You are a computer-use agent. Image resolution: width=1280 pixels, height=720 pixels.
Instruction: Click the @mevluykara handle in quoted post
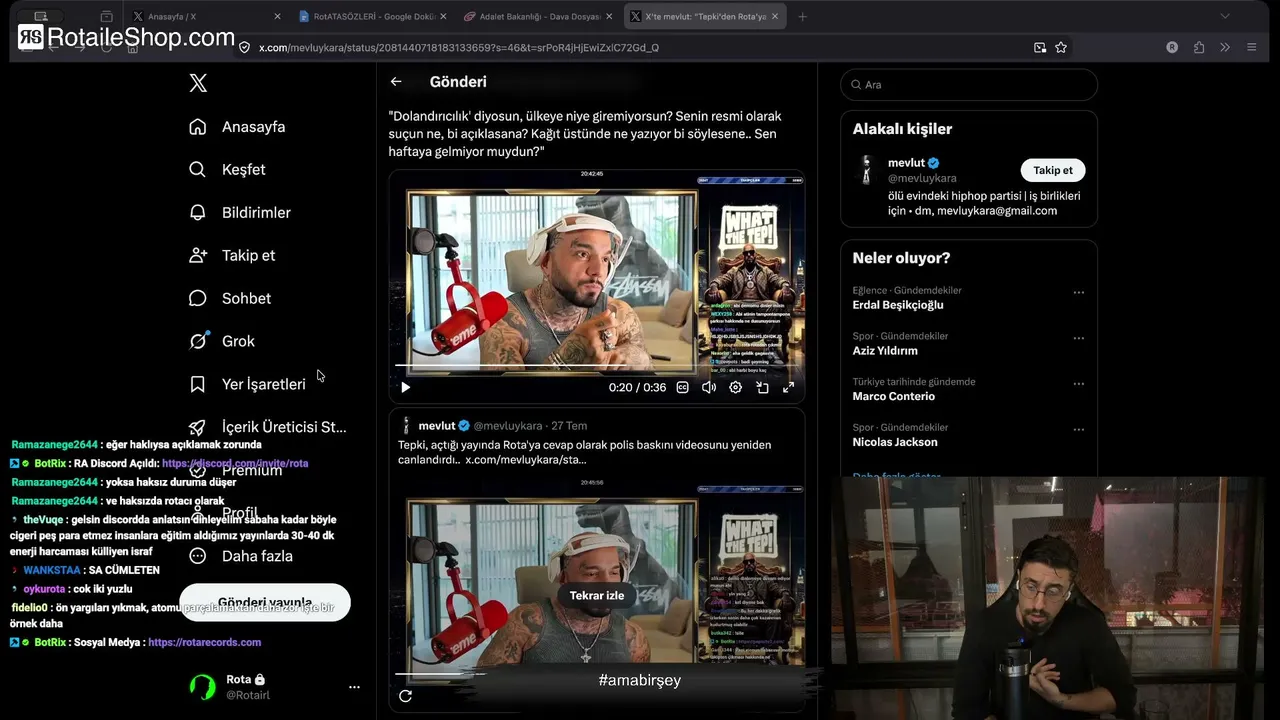click(508, 426)
